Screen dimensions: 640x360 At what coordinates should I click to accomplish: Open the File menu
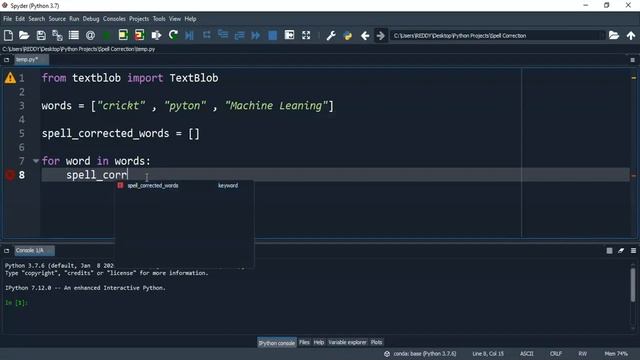7,19
